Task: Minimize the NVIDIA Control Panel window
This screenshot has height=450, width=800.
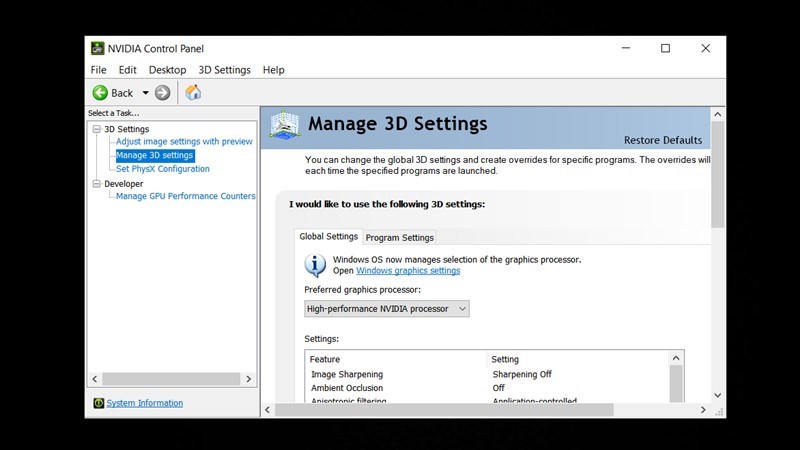Action: 626,48
